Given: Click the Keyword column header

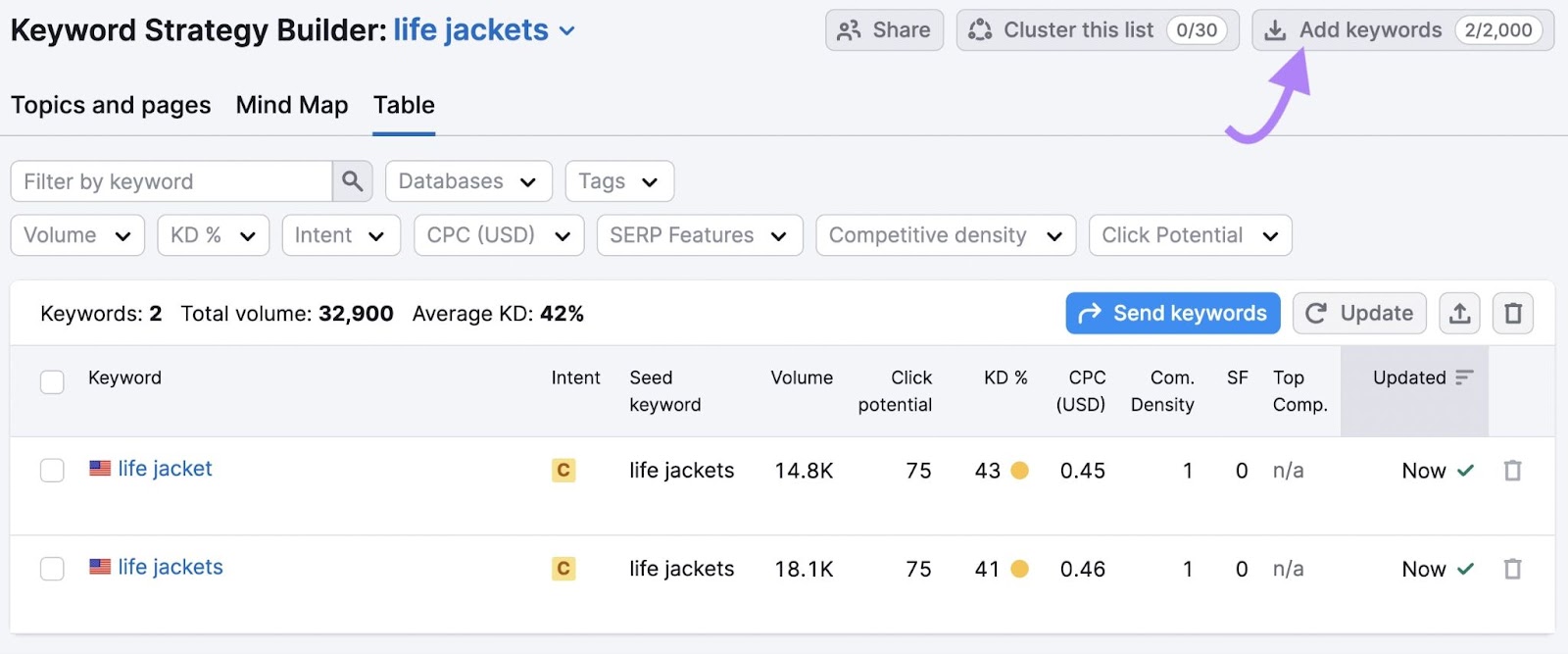Looking at the screenshot, I should click(x=124, y=377).
